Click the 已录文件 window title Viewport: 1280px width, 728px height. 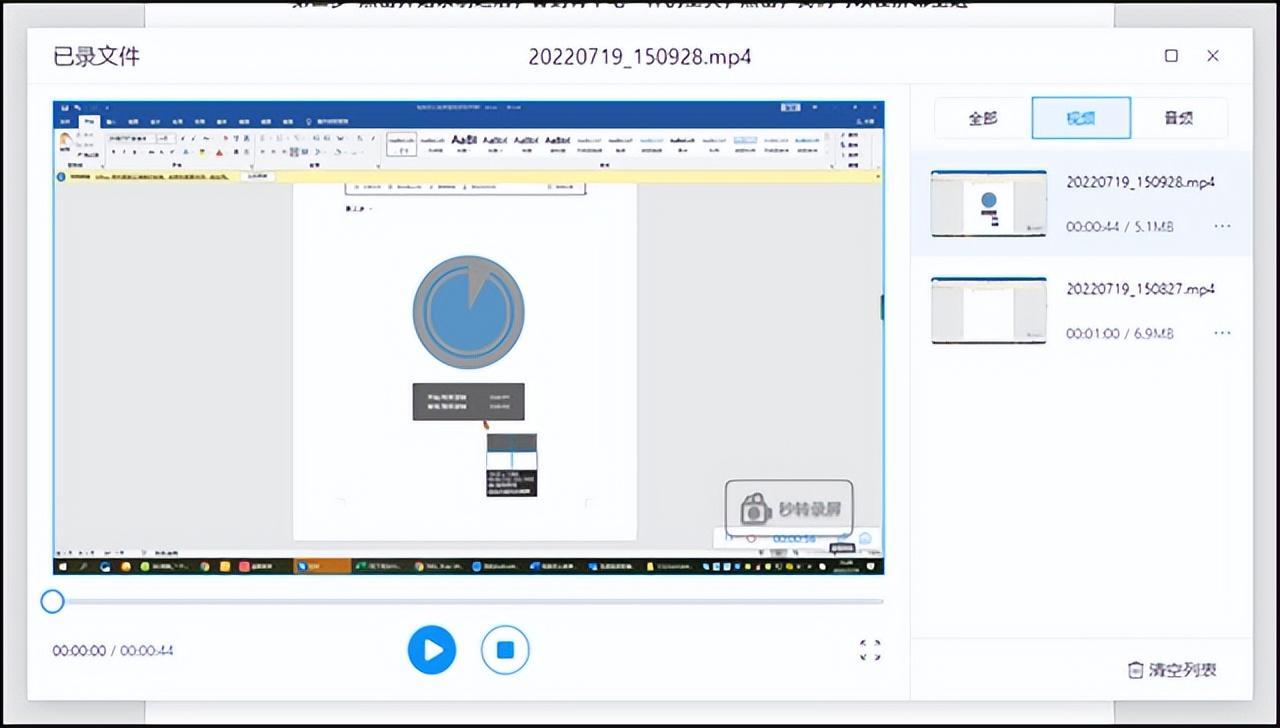(96, 57)
